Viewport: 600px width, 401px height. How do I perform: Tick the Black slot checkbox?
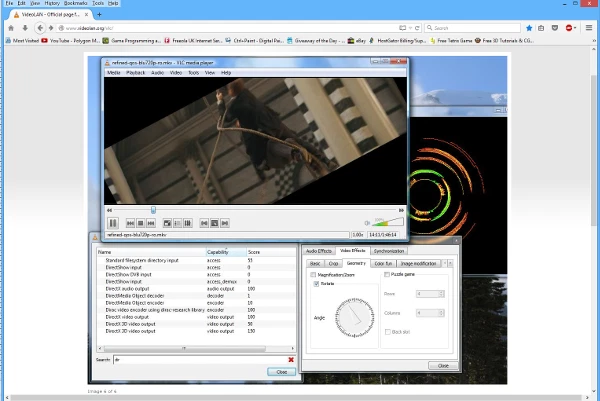[388, 332]
